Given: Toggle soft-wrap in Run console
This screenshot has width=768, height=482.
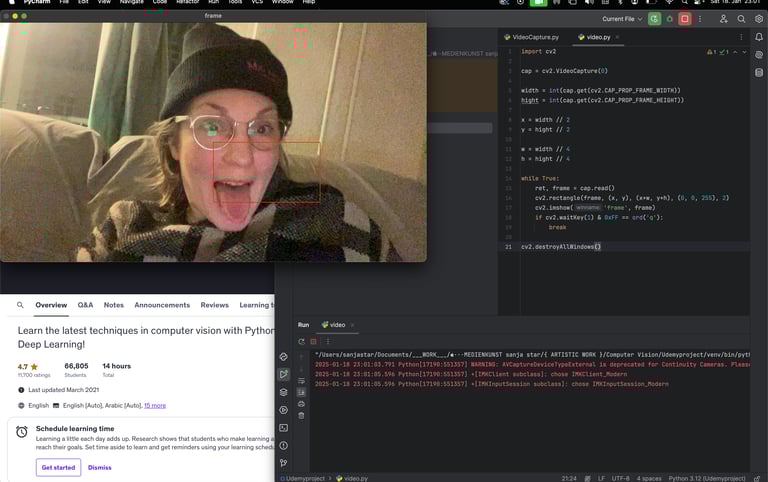Looking at the screenshot, I should 301,381.
